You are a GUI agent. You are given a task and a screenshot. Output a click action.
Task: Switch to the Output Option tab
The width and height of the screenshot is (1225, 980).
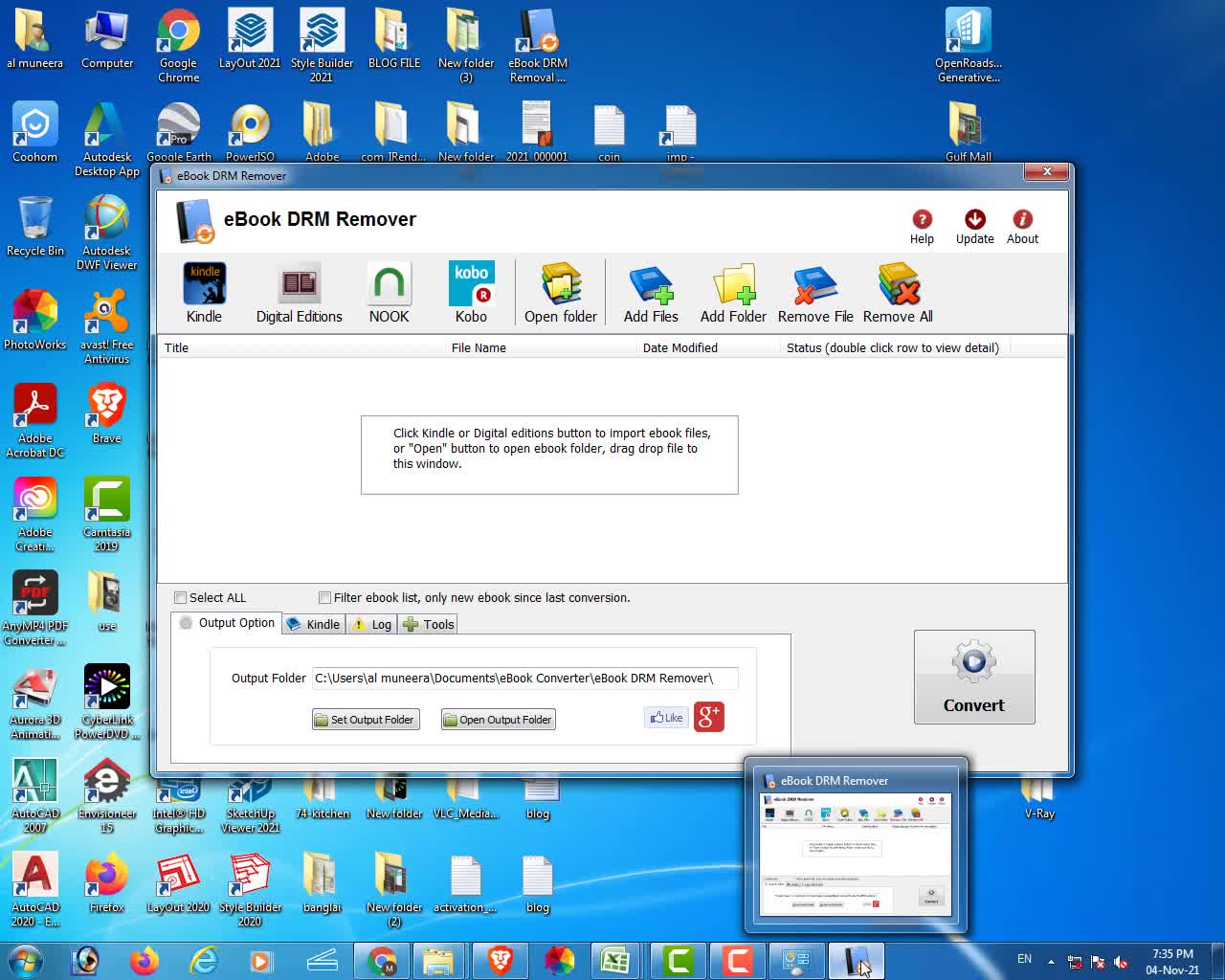pos(227,623)
